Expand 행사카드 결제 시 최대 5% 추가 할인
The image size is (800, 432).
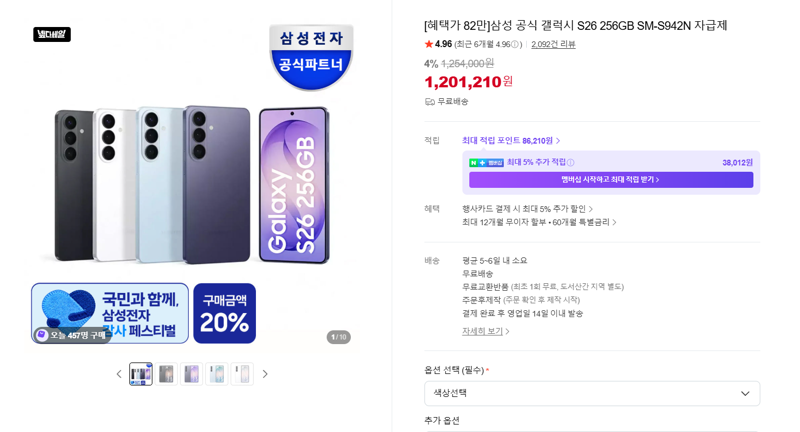pyautogui.click(x=528, y=209)
